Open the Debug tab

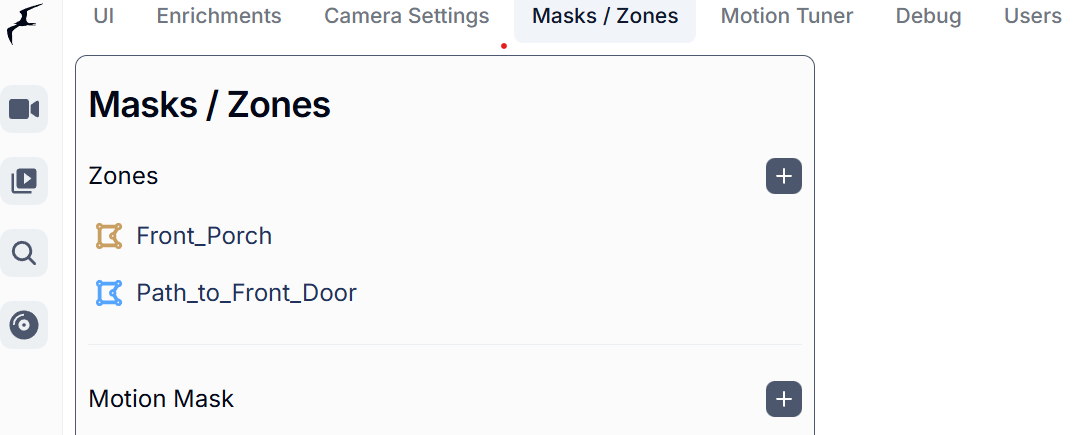928,16
